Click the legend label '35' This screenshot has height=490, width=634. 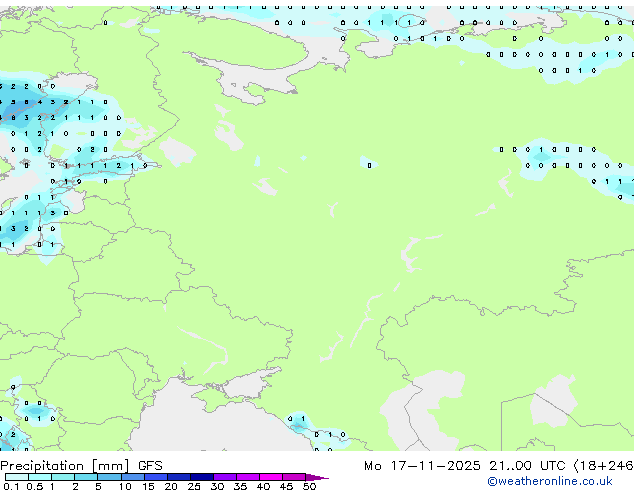tap(240, 486)
